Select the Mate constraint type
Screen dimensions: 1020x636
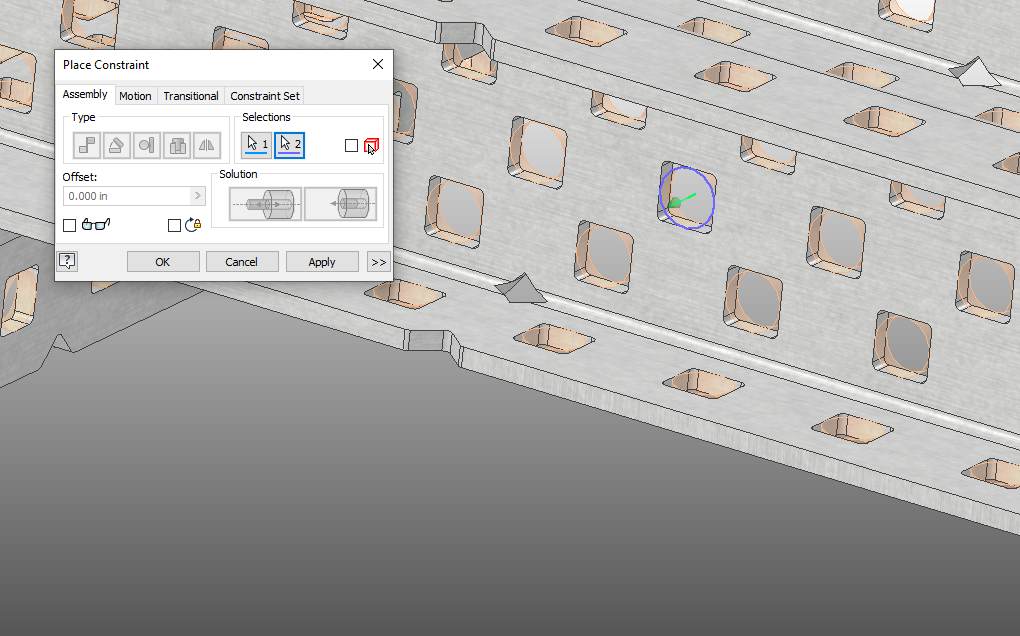[87, 145]
